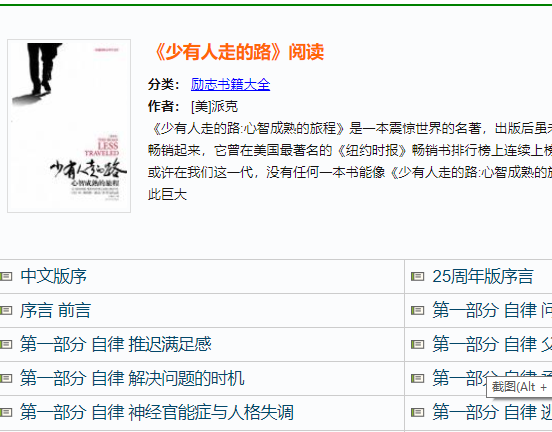Open the 中文版序 chapter

click(x=53, y=276)
